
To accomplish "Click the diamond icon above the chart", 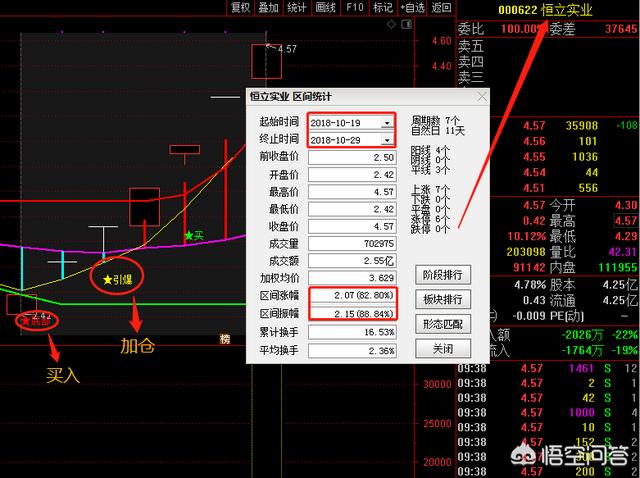I will pyautogui.click(x=391, y=24).
